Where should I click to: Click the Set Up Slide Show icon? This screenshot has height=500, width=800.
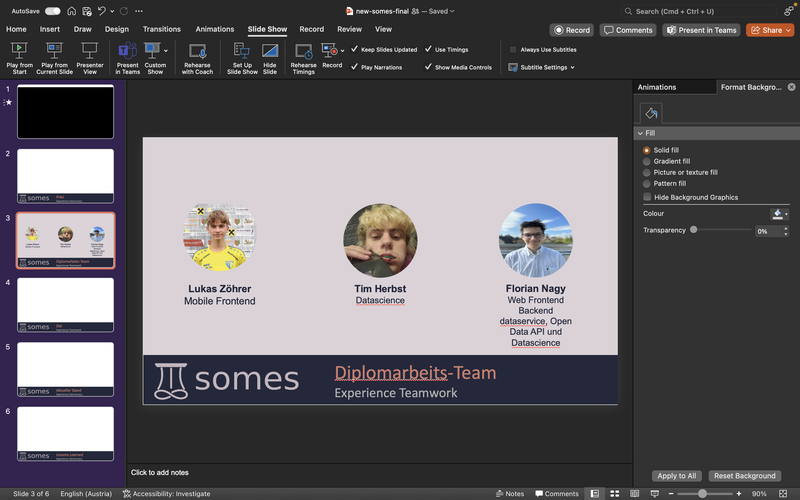coord(242,51)
